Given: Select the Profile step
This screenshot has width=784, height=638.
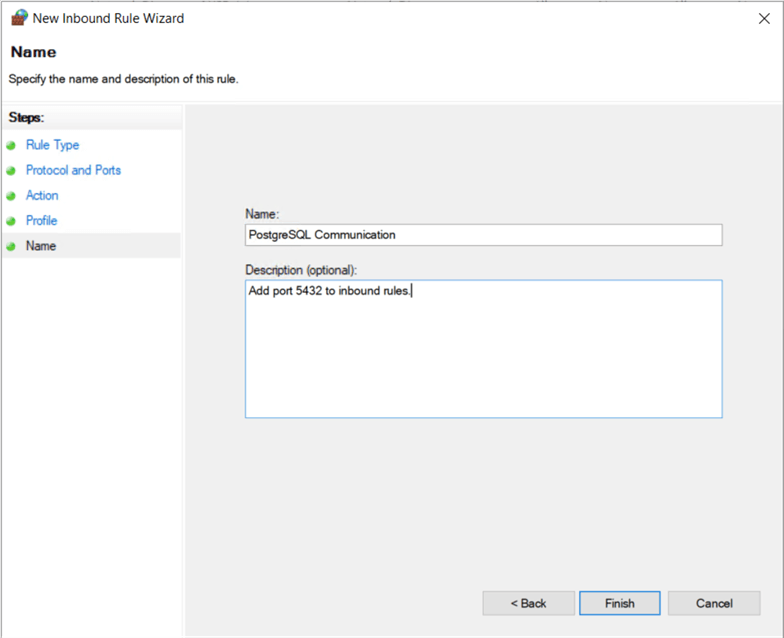Looking at the screenshot, I should [41, 220].
